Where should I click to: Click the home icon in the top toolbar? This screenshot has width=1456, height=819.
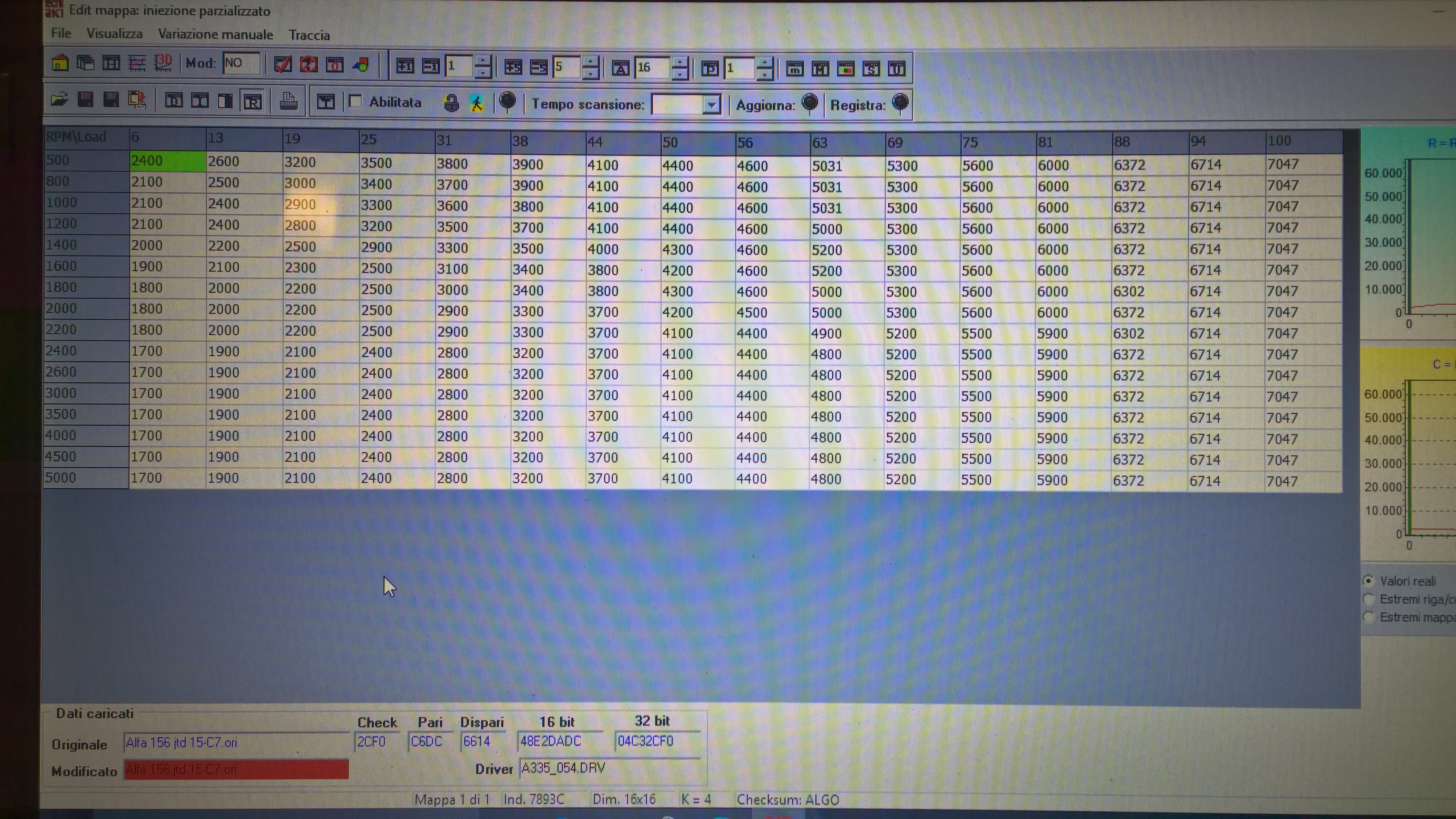[60, 63]
